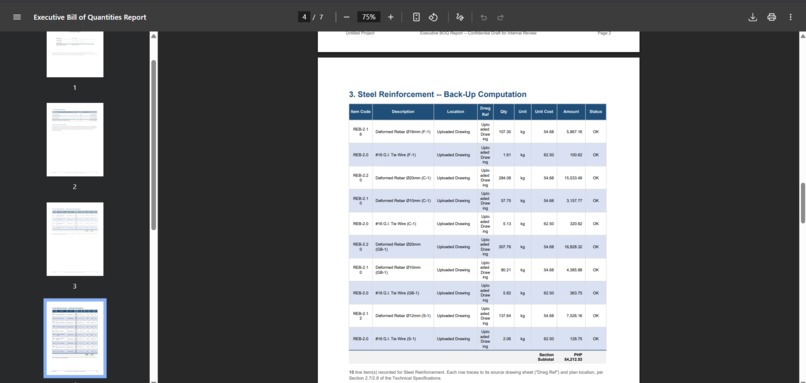Click the sidebar scrollbar up arrow
The width and height of the screenshot is (806, 383).
click(x=154, y=36)
